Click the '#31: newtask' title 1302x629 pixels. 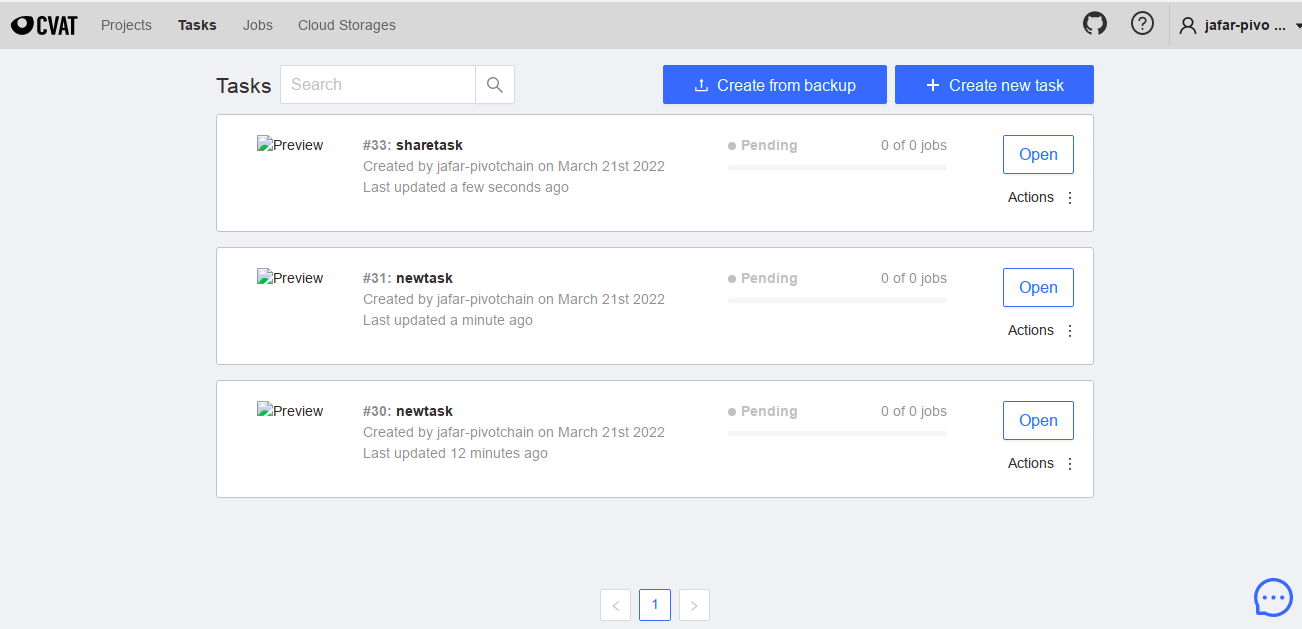[x=408, y=278]
